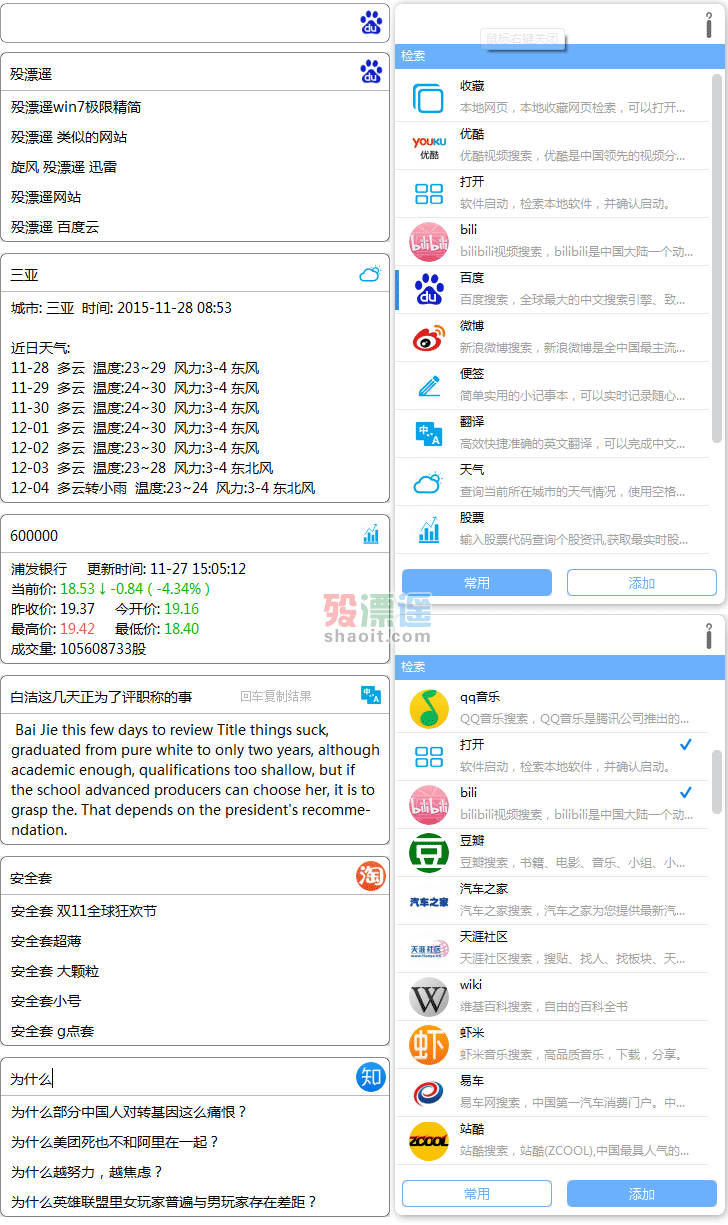Click weather cloud icon beside 三亚 field
The width and height of the screenshot is (728, 1225).
pos(370,274)
